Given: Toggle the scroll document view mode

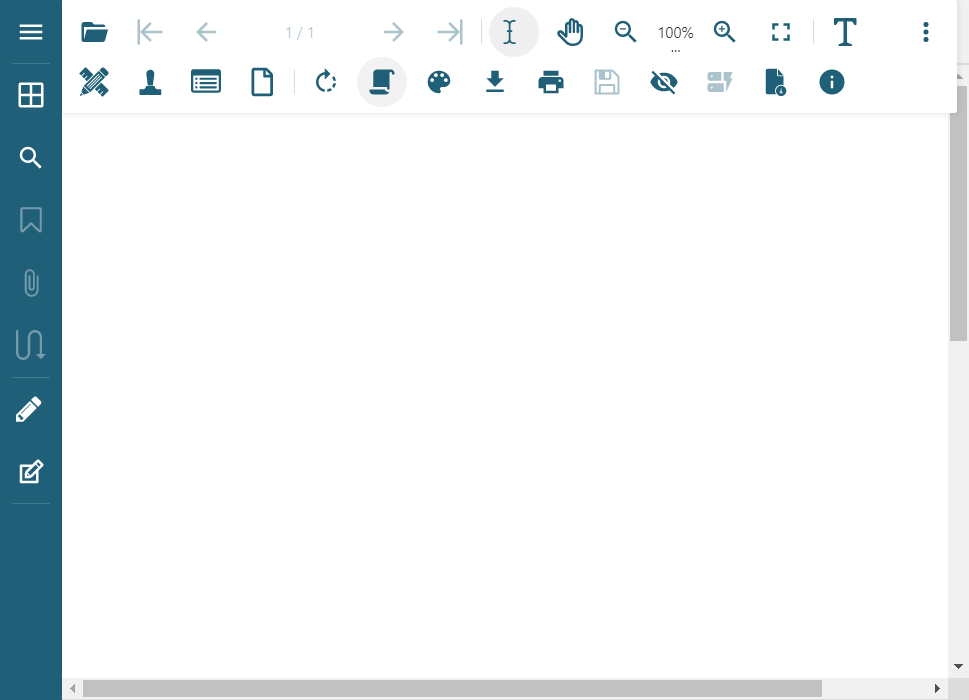Looking at the screenshot, I should [382, 82].
